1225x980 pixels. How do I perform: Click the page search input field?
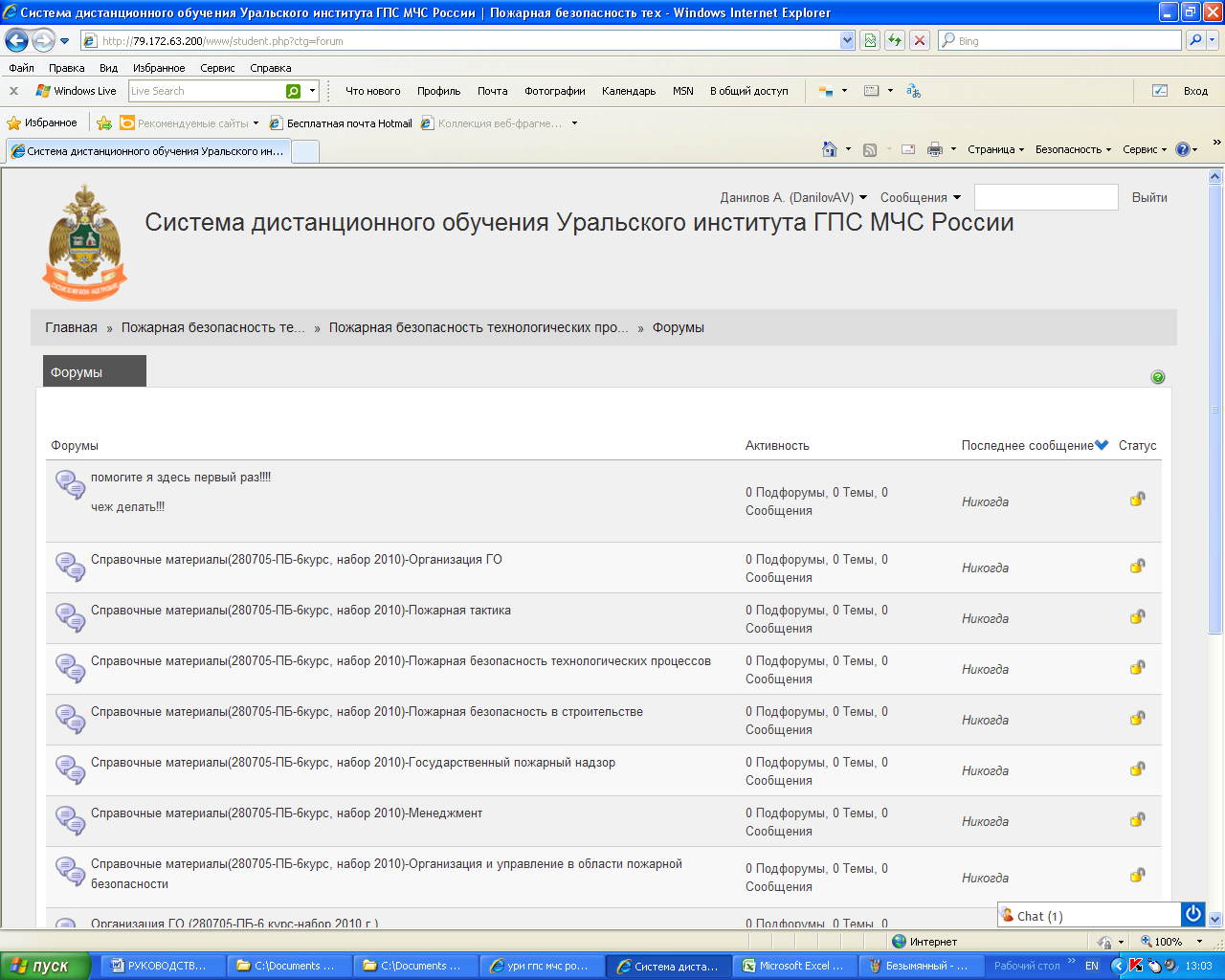click(x=1045, y=197)
